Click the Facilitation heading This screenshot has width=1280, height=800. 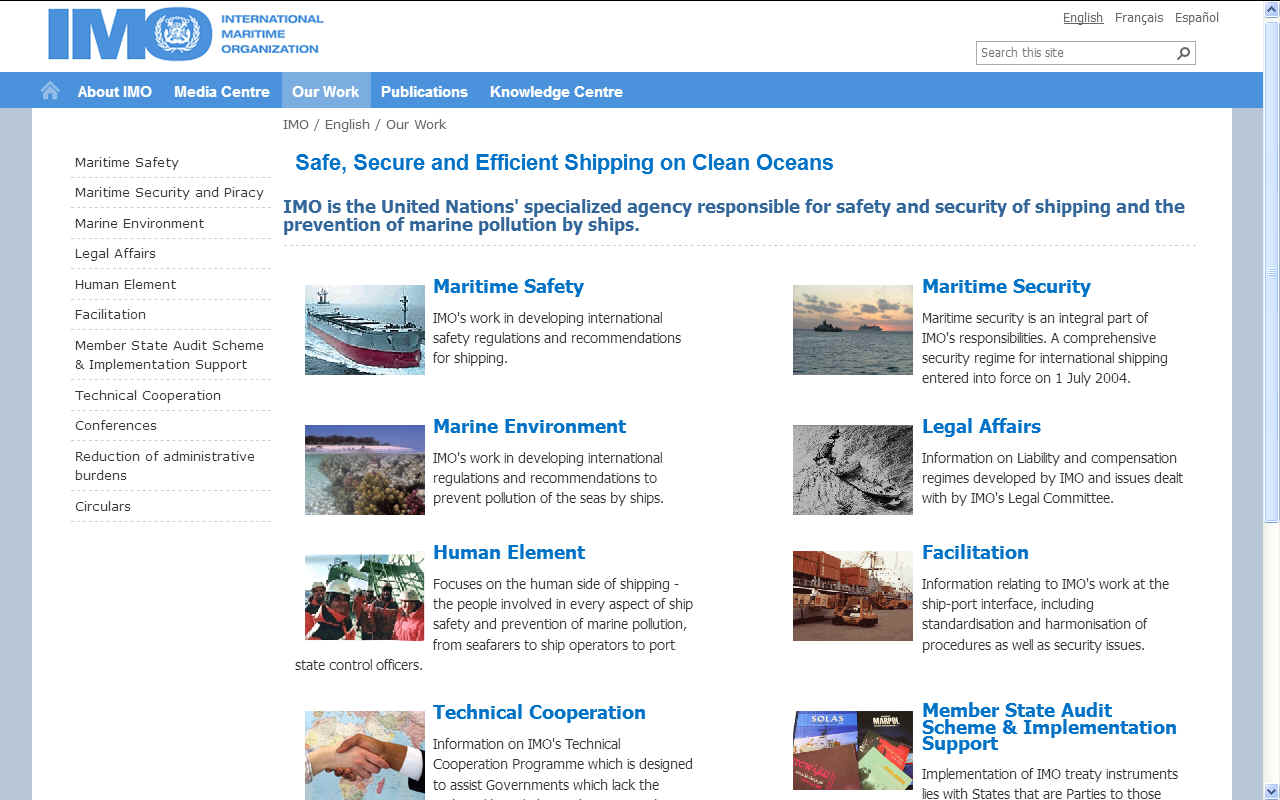coord(975,553)
